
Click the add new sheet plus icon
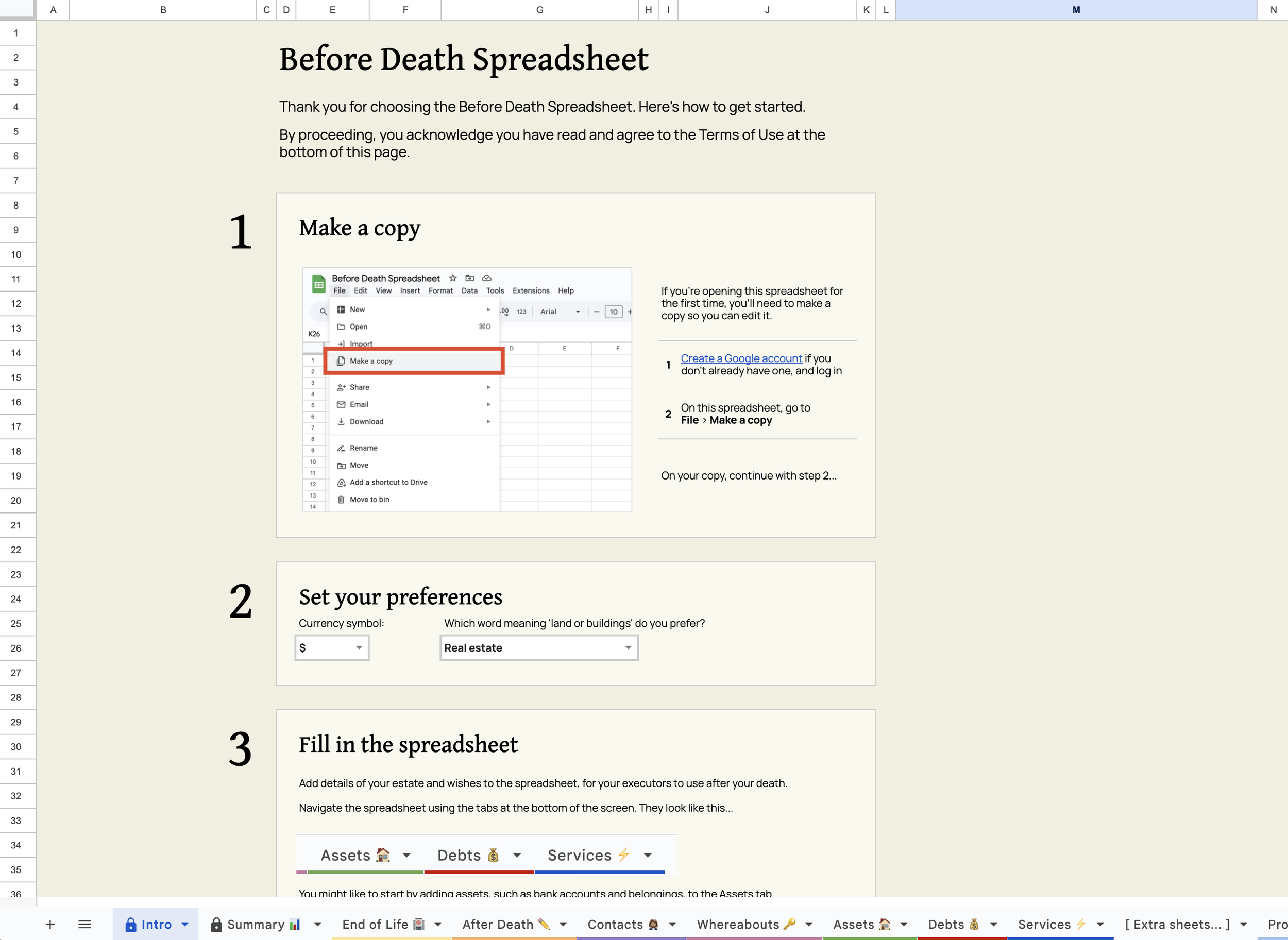pyautogui.click(x=50, y=924)
